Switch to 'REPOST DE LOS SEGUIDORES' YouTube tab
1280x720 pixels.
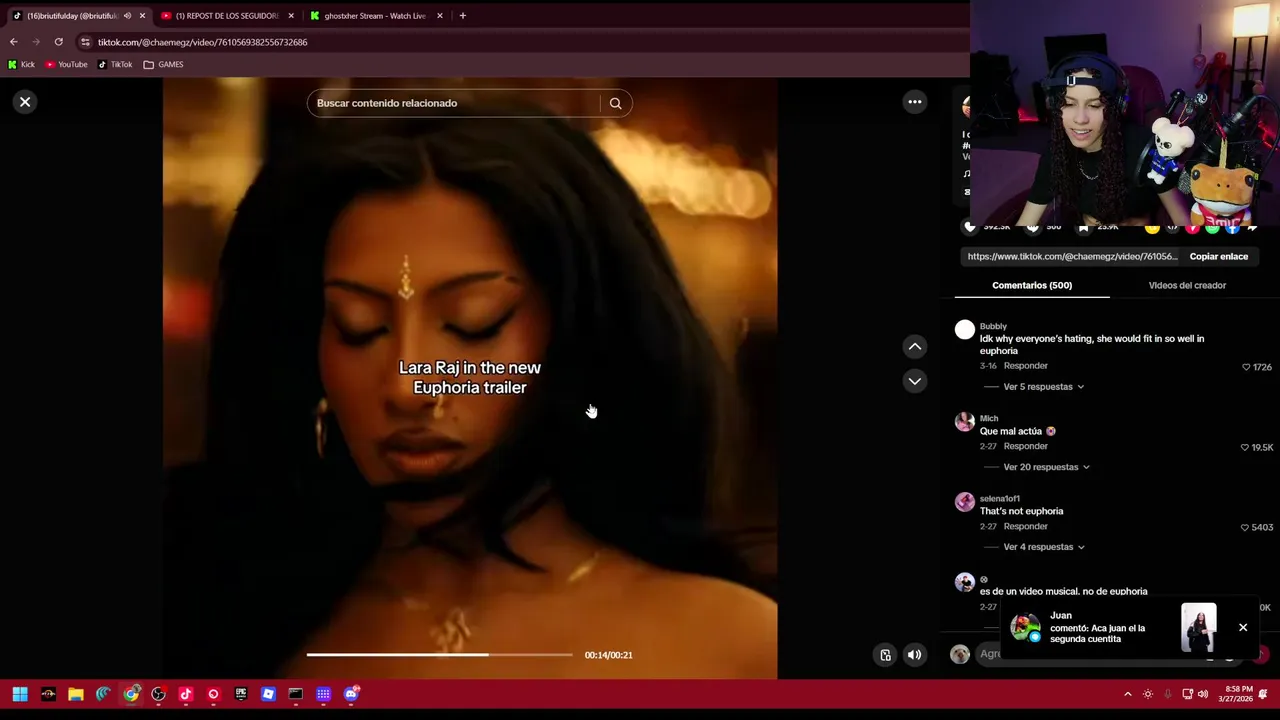tap(227, 16)
